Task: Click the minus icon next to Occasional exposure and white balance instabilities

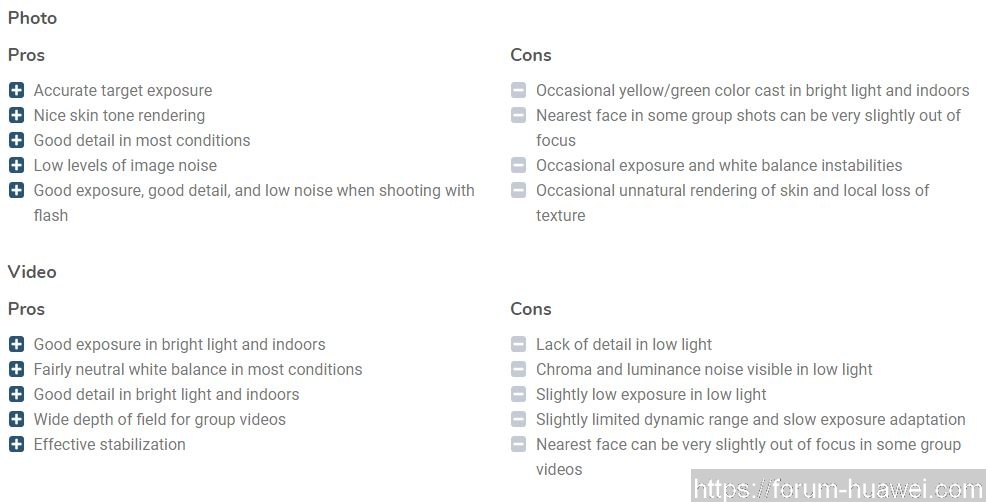Action: (518, 165)
